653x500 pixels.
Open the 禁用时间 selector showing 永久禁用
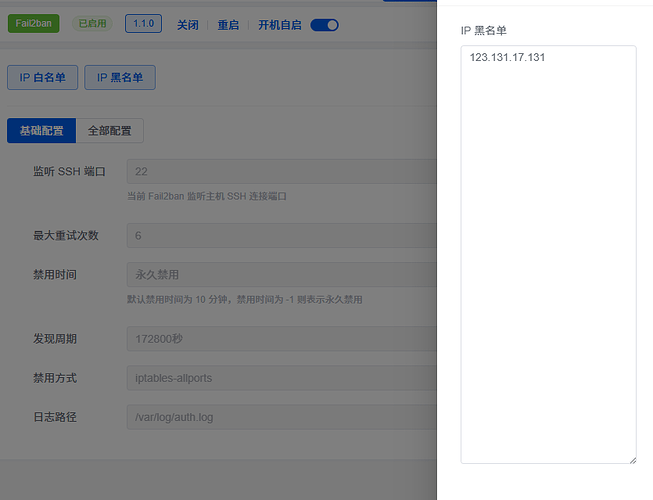[280, 274]
